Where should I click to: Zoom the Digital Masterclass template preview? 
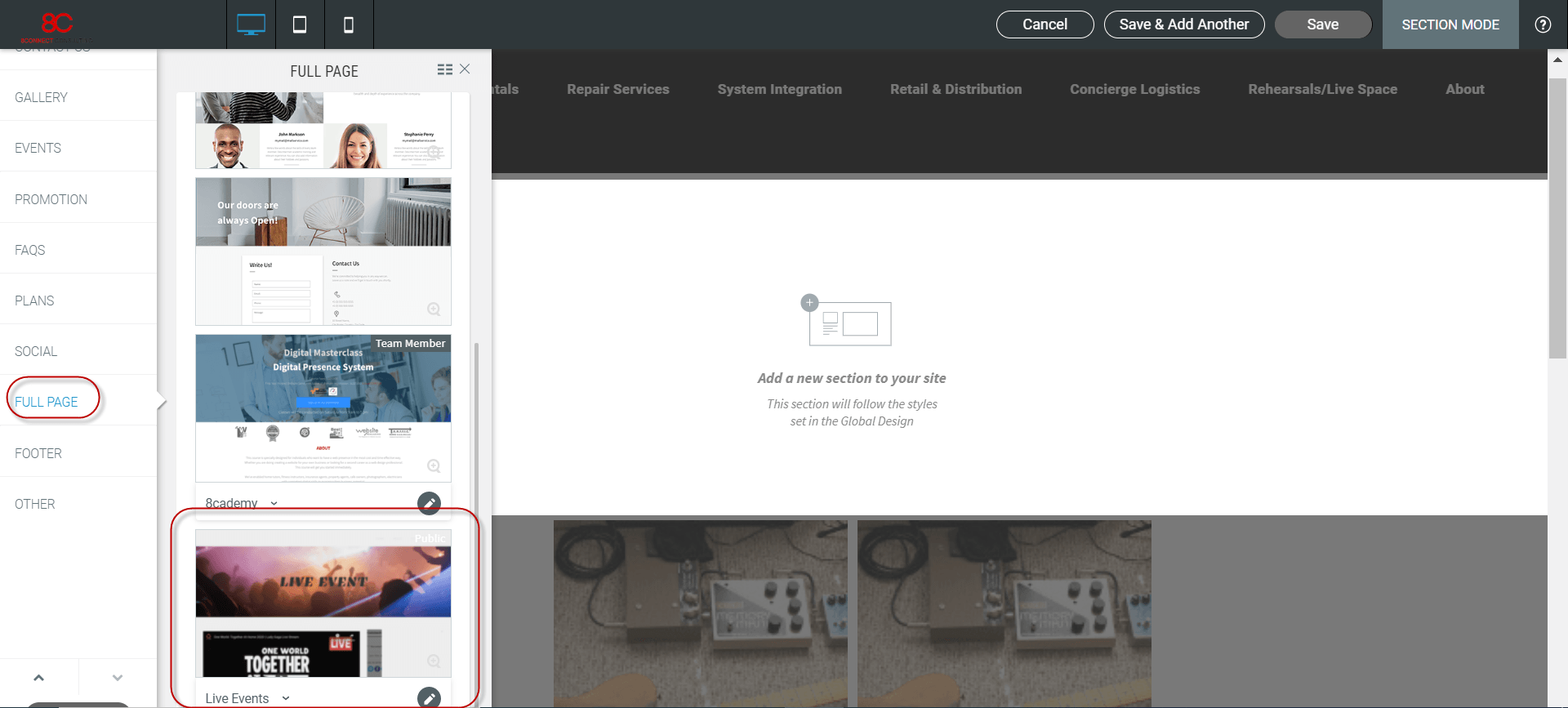[x=434, y=466]
